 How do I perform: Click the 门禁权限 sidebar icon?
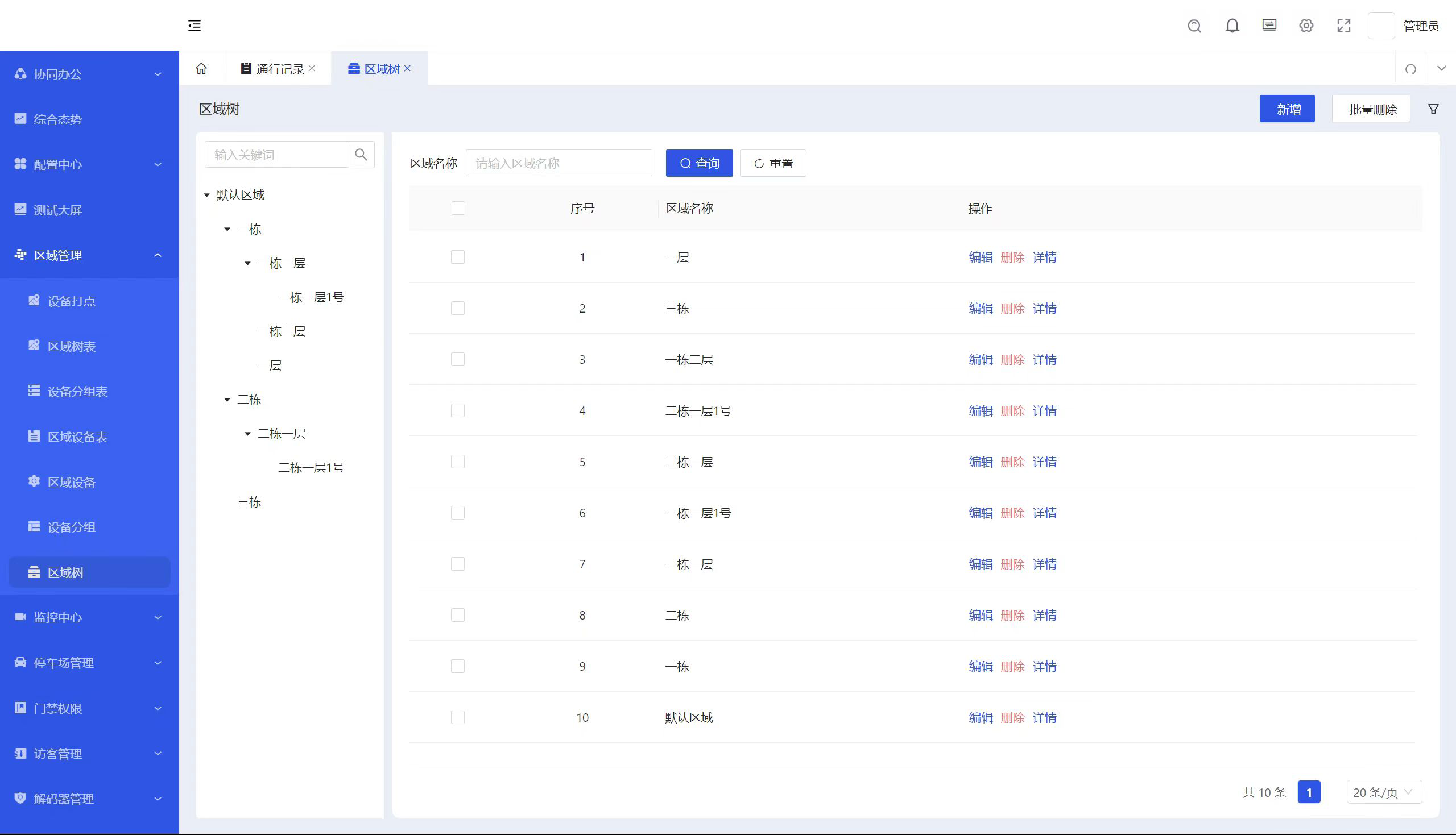tap(20, 708)
